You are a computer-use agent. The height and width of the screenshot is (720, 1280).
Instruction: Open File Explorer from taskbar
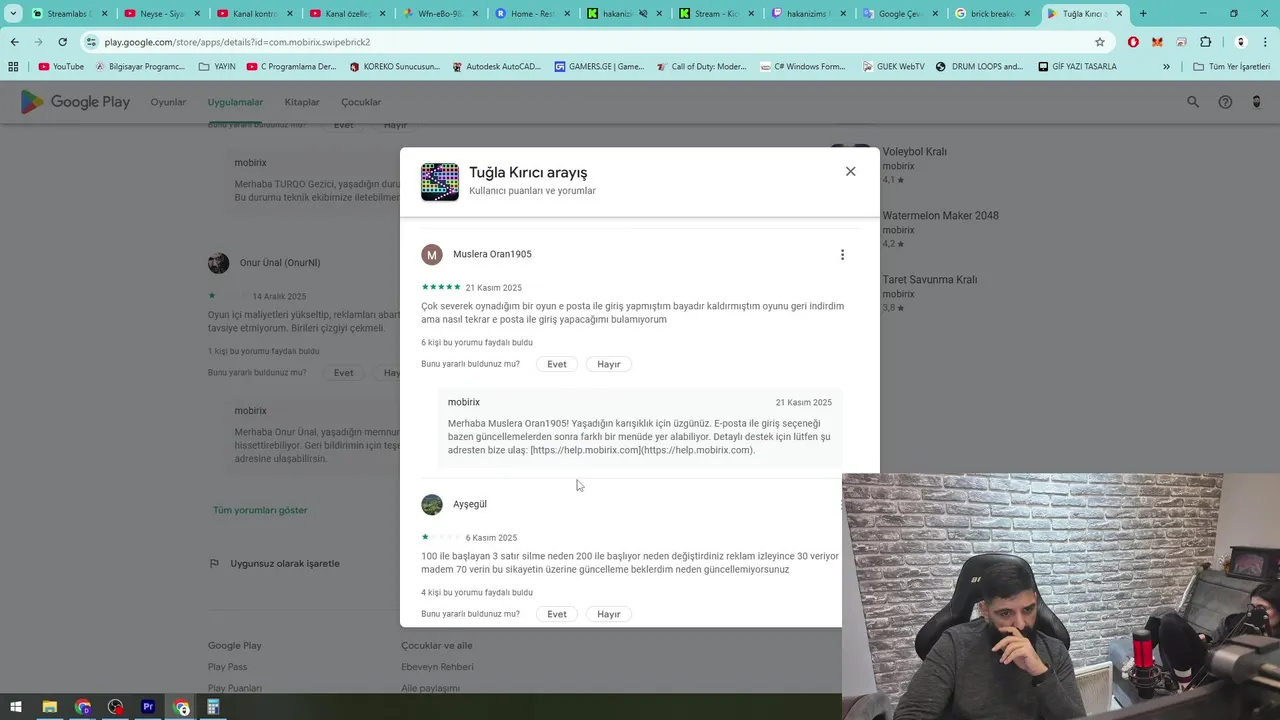pyautogui.click(x=49, y=707)
